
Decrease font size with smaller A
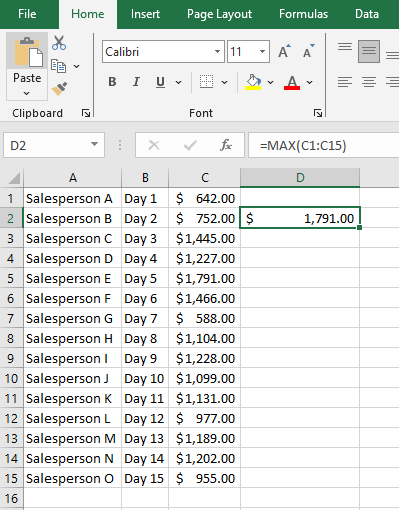coord(308,51)
